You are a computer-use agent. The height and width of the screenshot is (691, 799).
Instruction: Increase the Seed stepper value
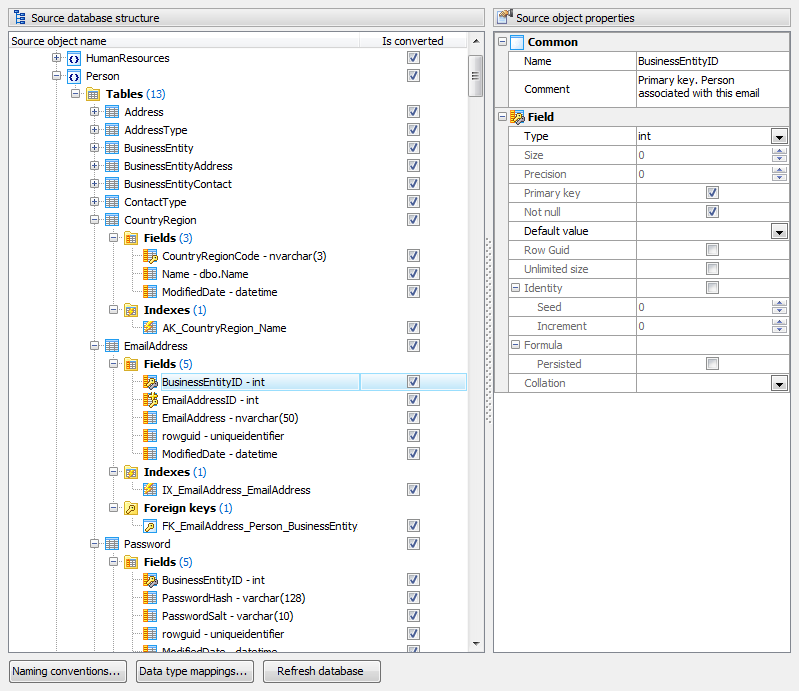(x=779, y=304)
